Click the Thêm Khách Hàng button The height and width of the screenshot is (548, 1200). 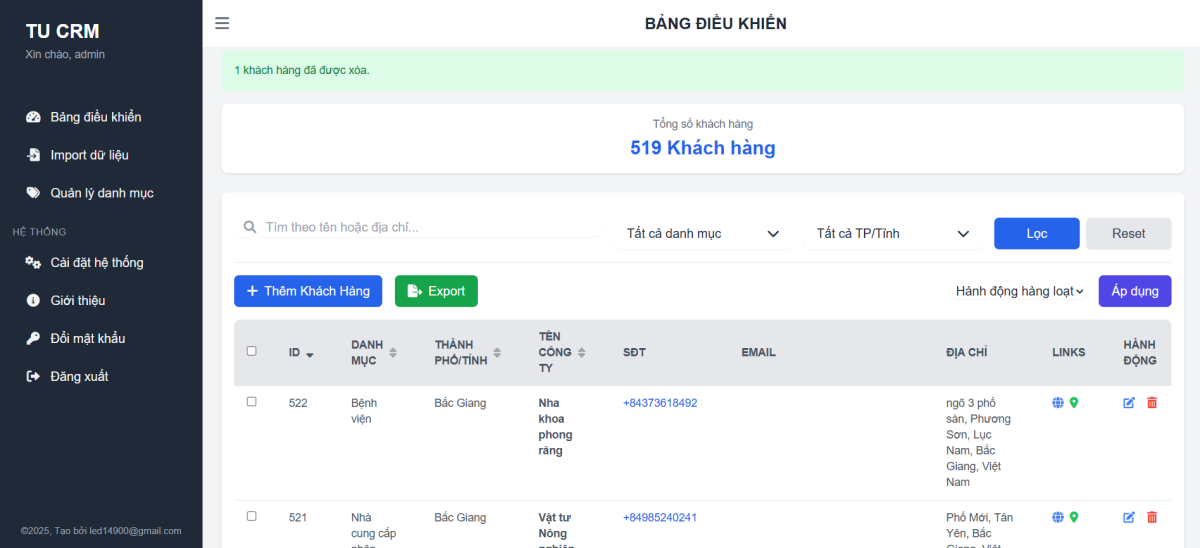coord(308,291)
